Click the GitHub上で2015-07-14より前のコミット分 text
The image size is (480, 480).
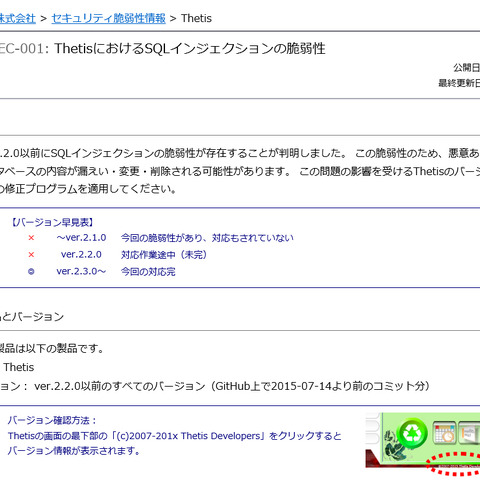[322, 386]
